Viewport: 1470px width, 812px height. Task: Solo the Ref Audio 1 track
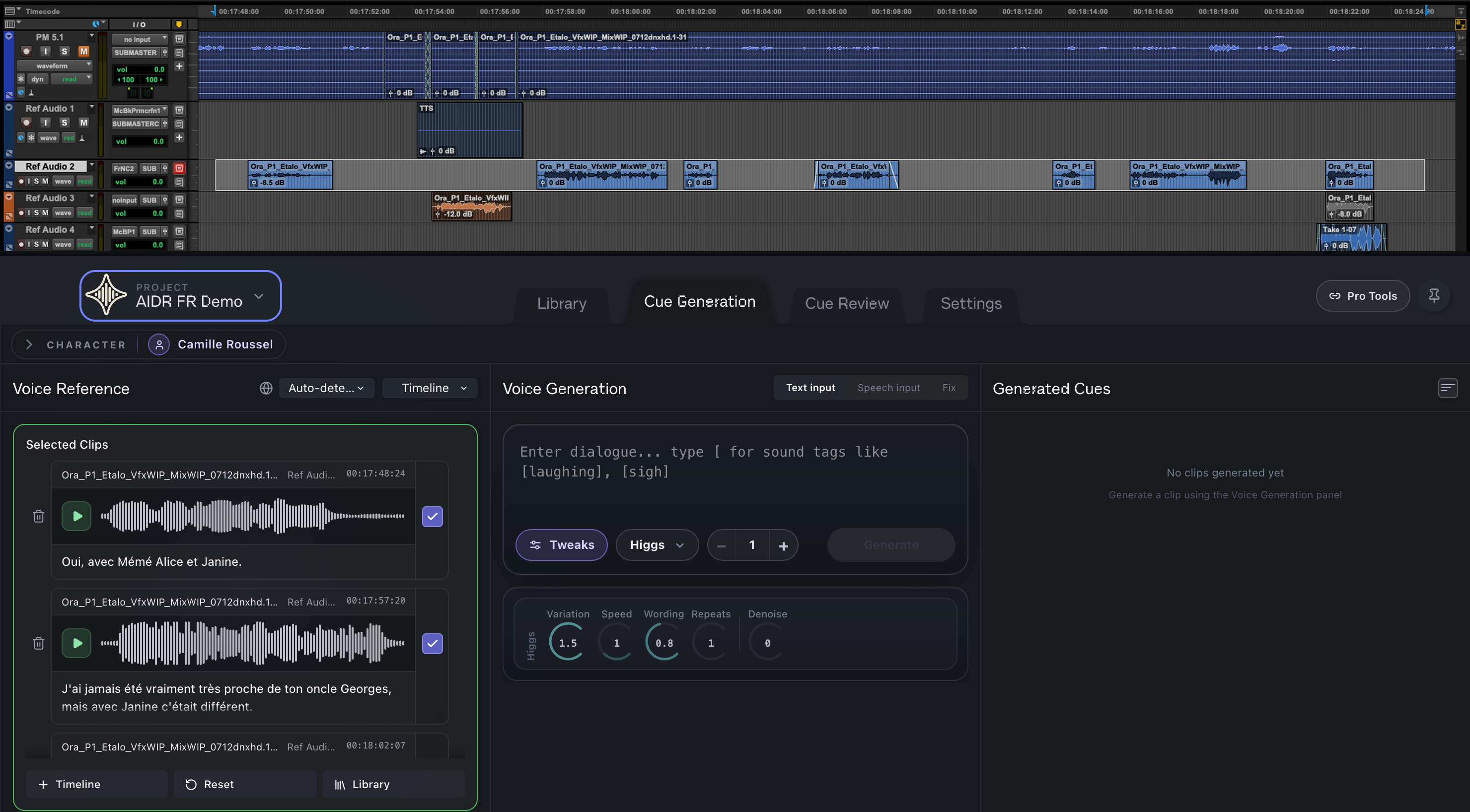(x=65, y=123)
